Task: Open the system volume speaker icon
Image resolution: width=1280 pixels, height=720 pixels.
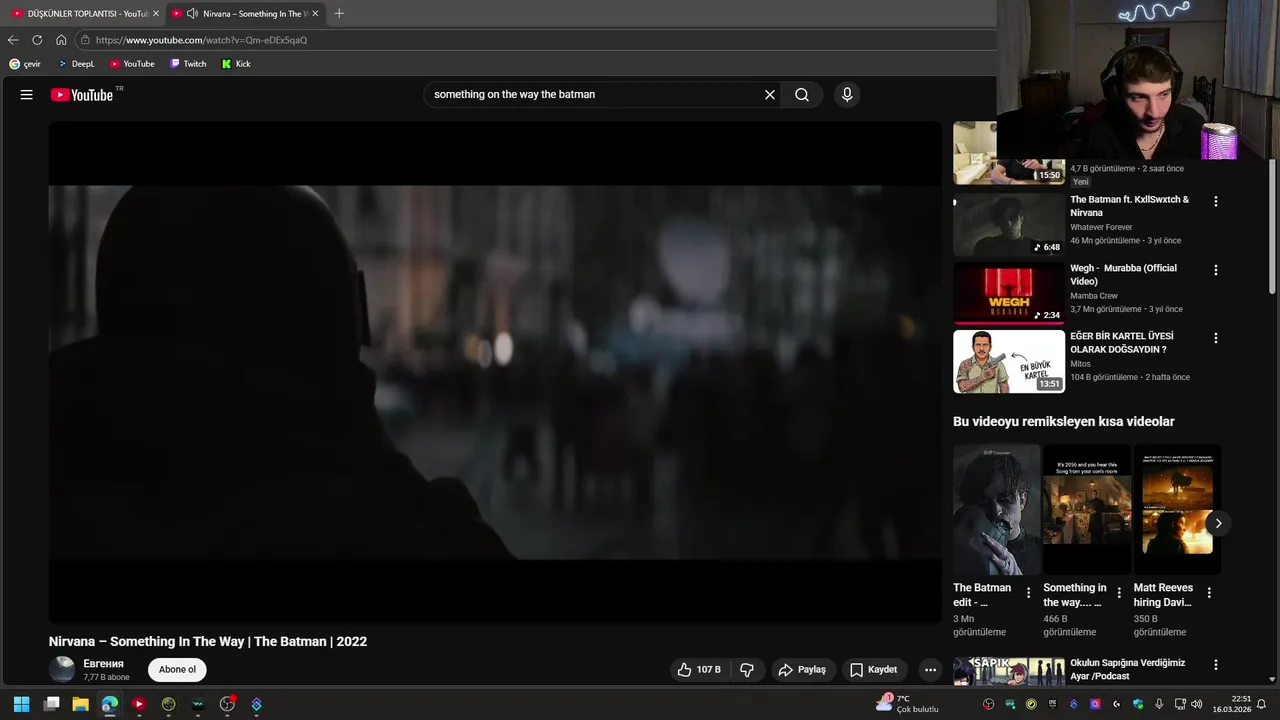Action: 1196,704
